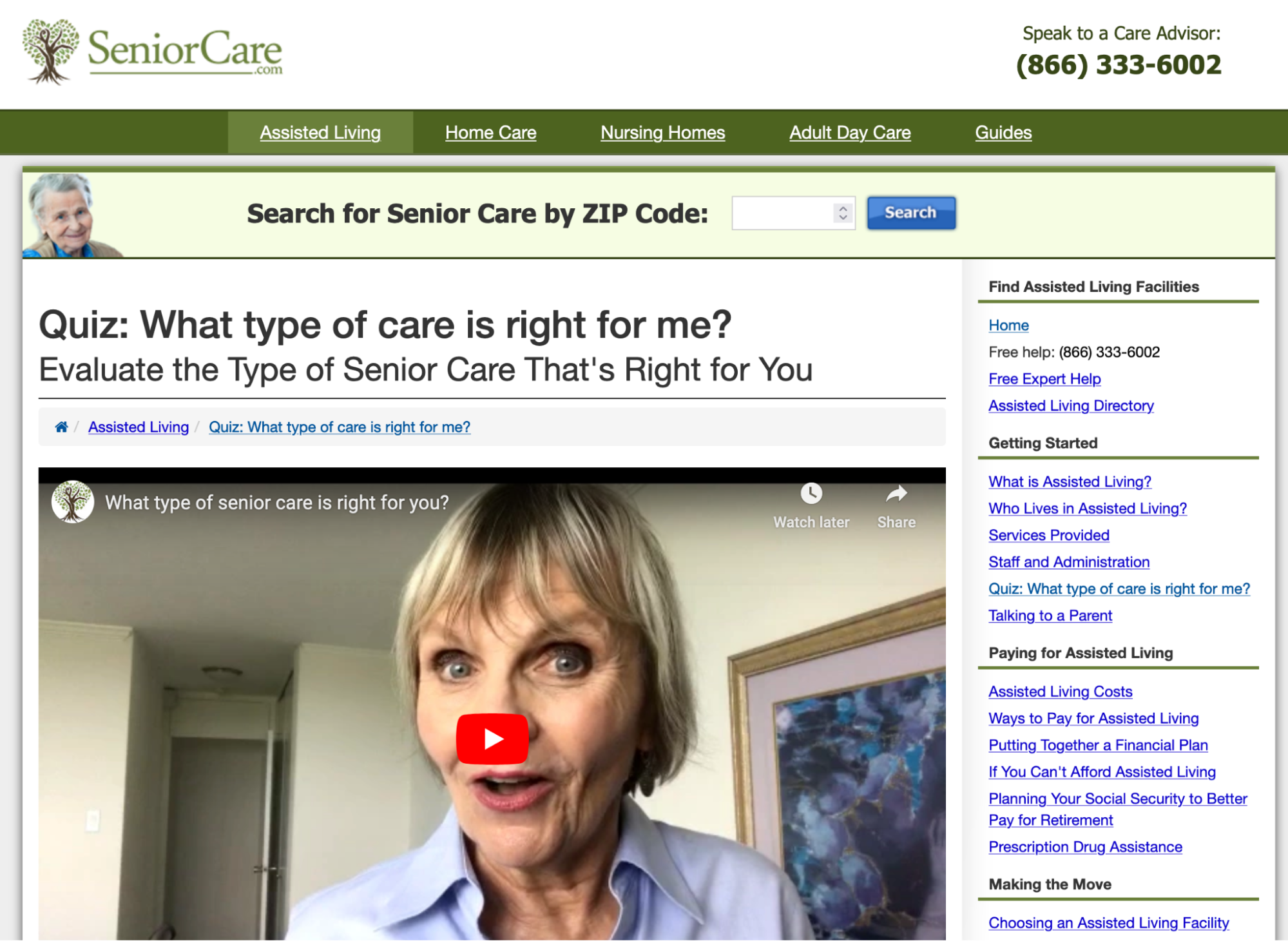Viewport: 1288px width, 941px height.
Task: Open the Assisted Living Costs link
Action: pos(1060,692)
